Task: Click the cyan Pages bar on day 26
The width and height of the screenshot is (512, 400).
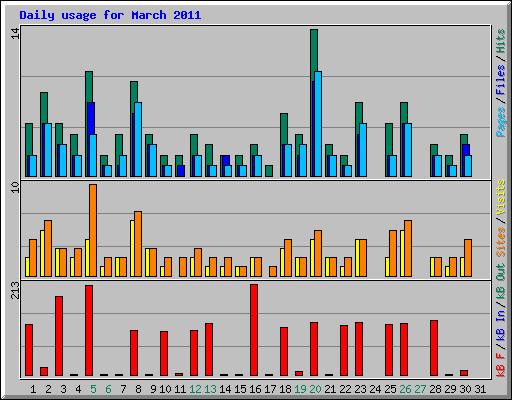Action: pos(408,150)
